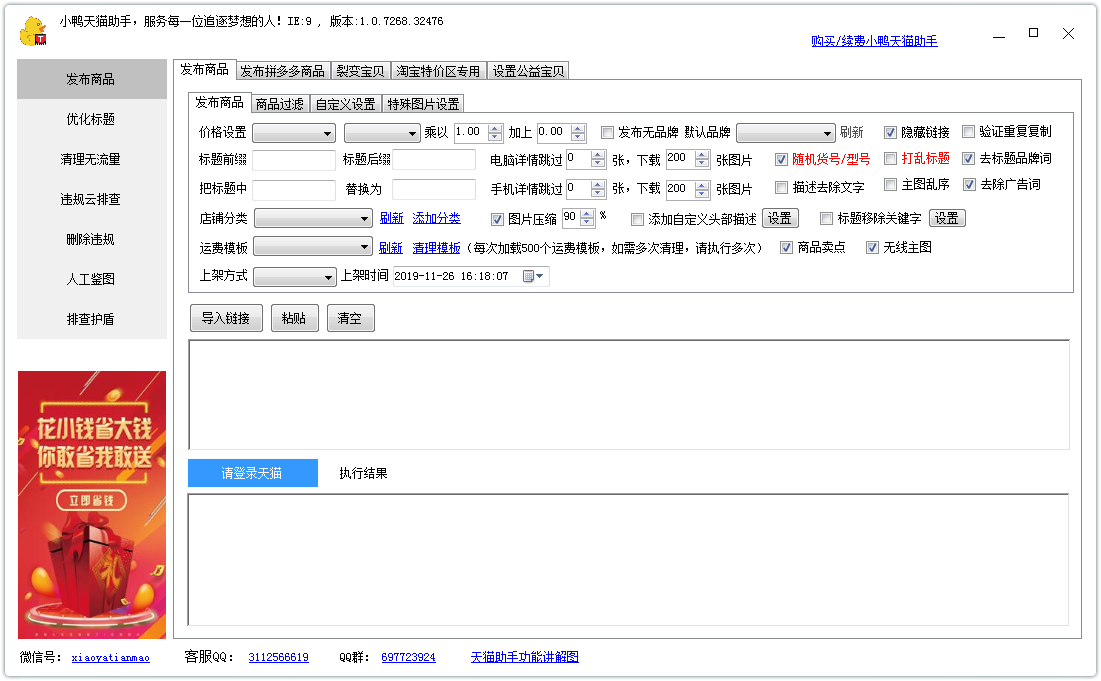Viewport: 1101px width, 681px height.
Task: Enable the 标题移除关键字 checkbox
Action: pyautogui.click(x=826, y=218)
